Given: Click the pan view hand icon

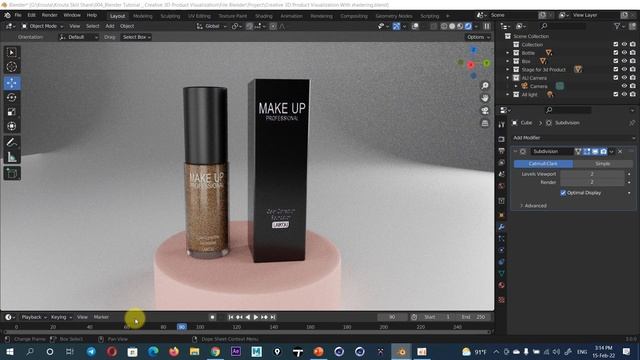Looking at the screenshot, I should pyautogui.click(x=485, y=98).
